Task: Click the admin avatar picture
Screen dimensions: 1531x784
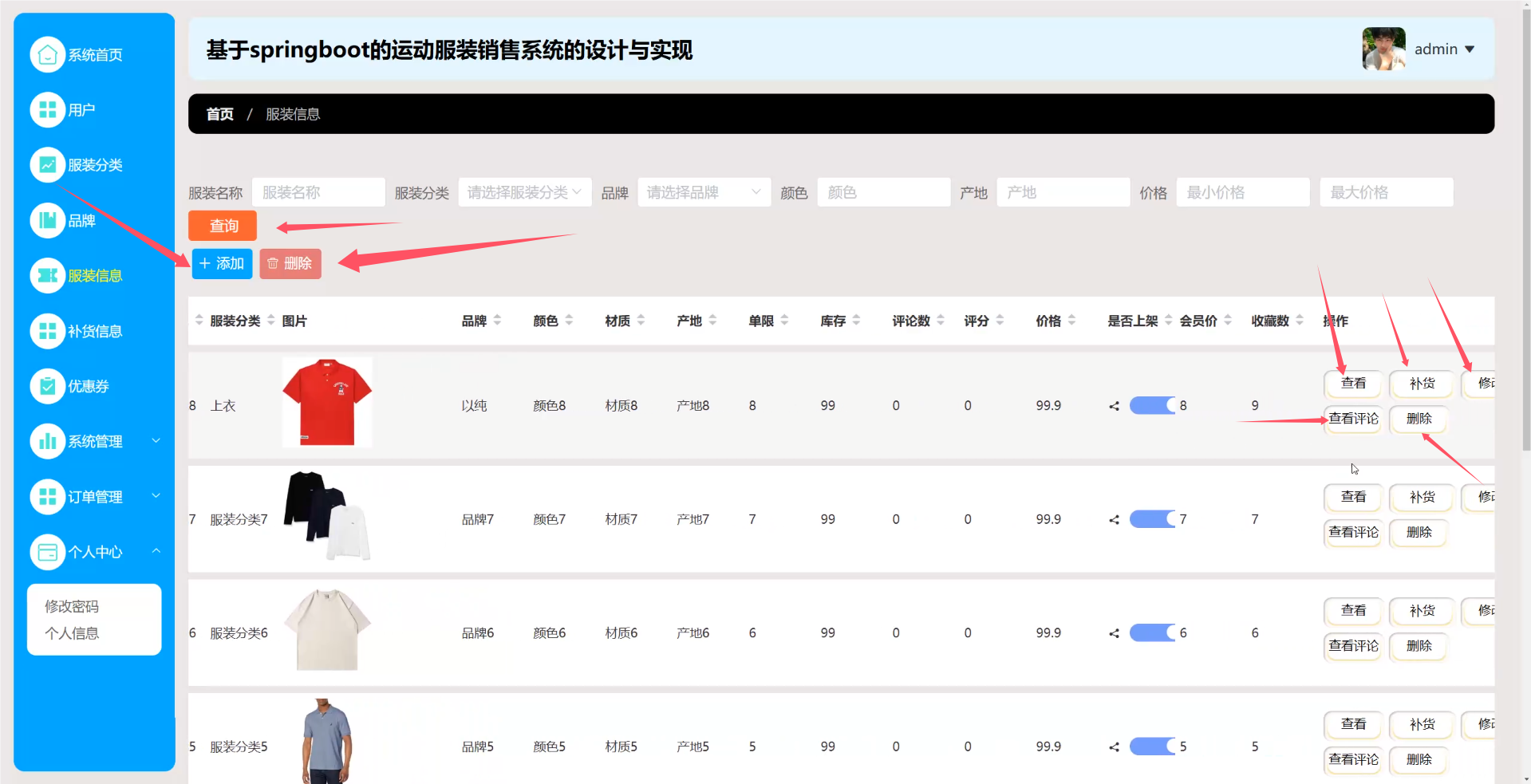Action: [1383, 49]
